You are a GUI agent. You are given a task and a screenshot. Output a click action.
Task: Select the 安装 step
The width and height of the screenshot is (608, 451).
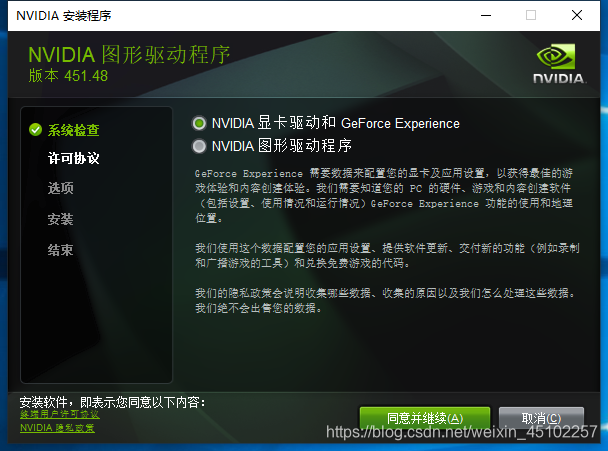(60, 219)
